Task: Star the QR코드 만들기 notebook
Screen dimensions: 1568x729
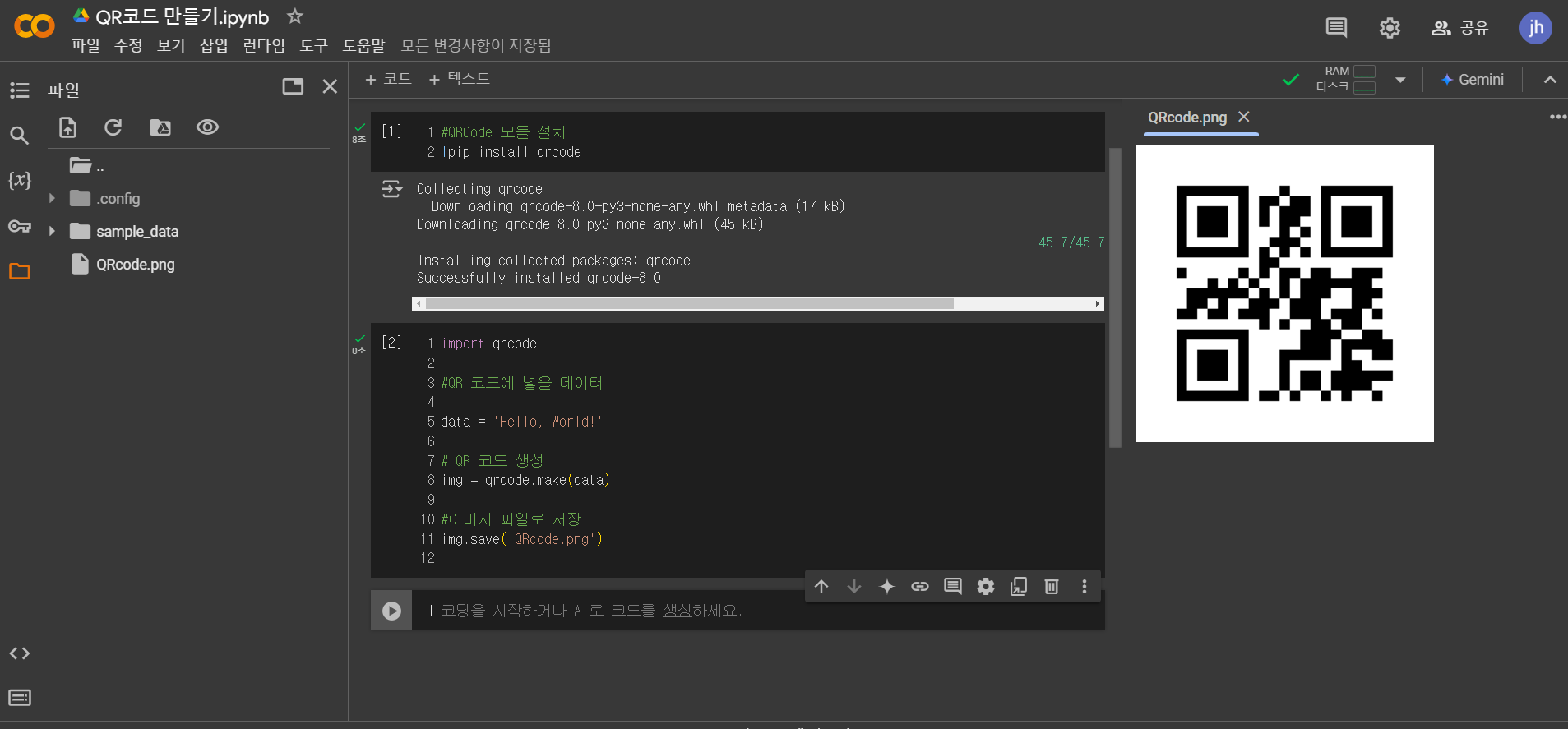Action: click(x=295, y=16)
